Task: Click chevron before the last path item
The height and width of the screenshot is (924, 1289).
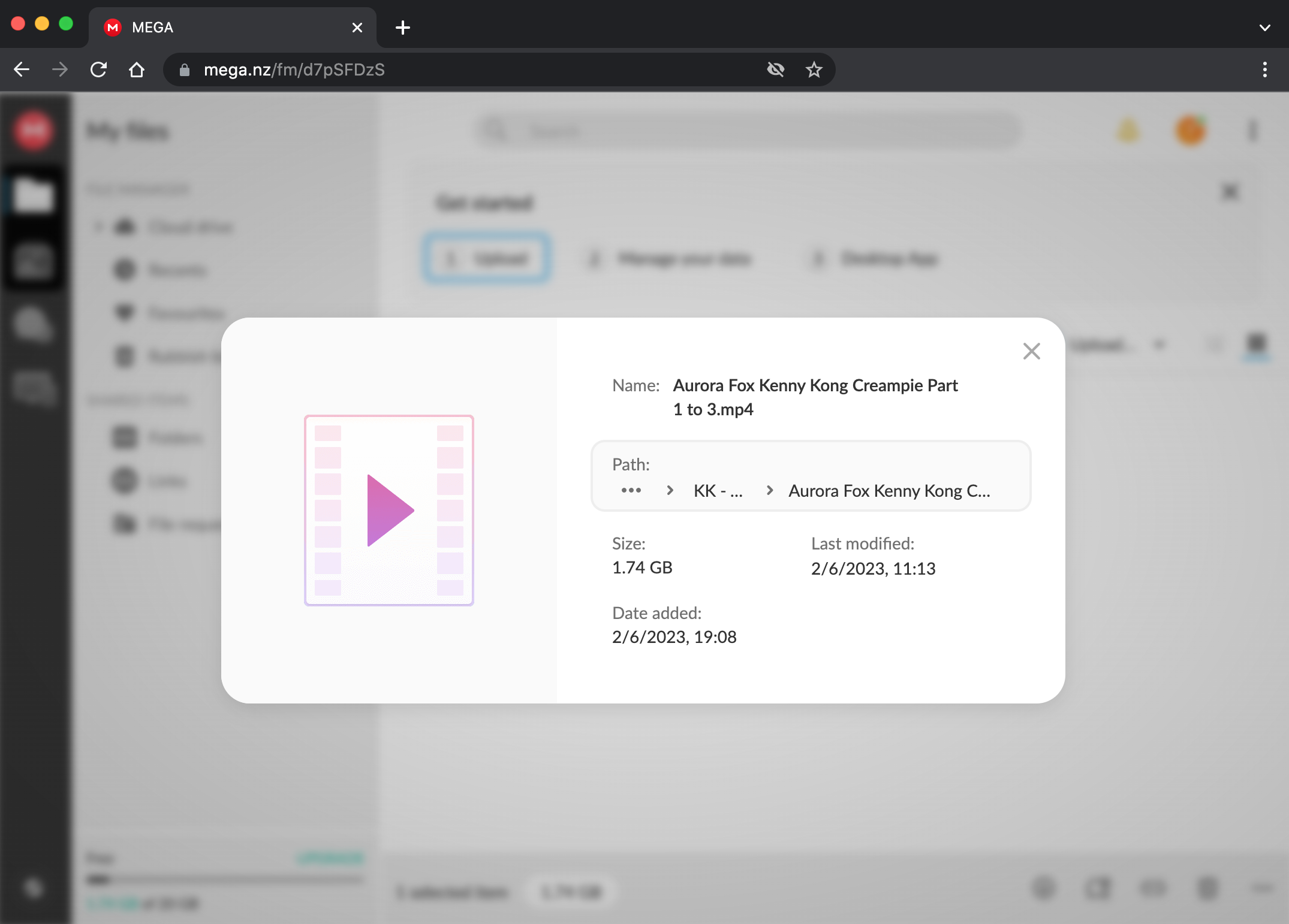Action: pyautogui.click(x=770, y=491)
